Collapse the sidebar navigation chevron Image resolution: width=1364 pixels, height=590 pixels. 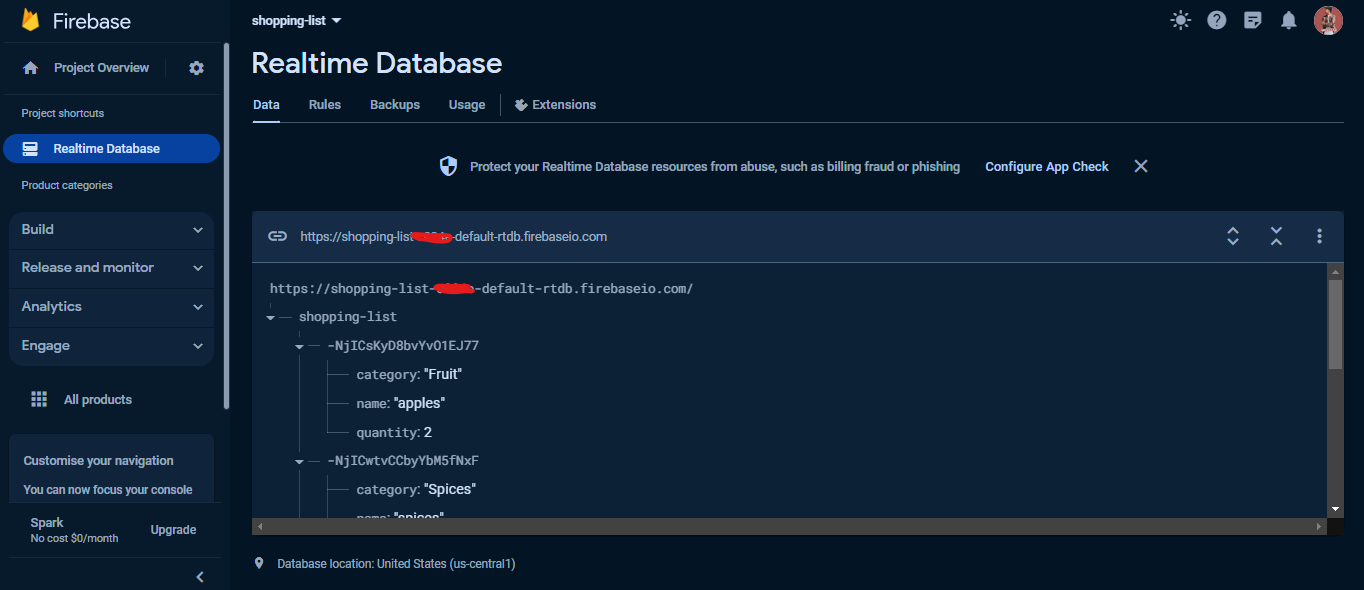200,577
